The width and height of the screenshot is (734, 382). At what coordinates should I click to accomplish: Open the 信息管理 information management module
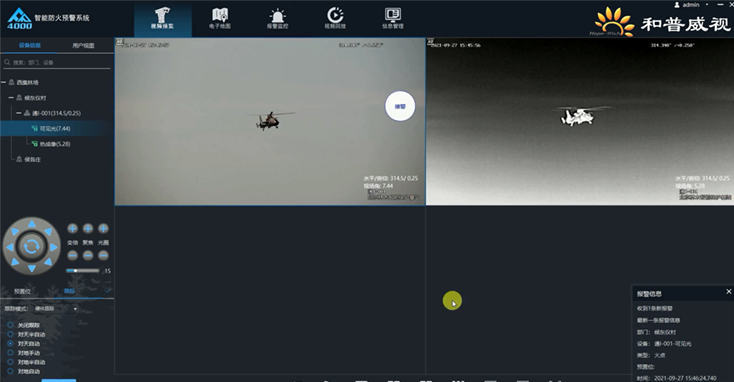pyautogui.click(x=393, y=18)
